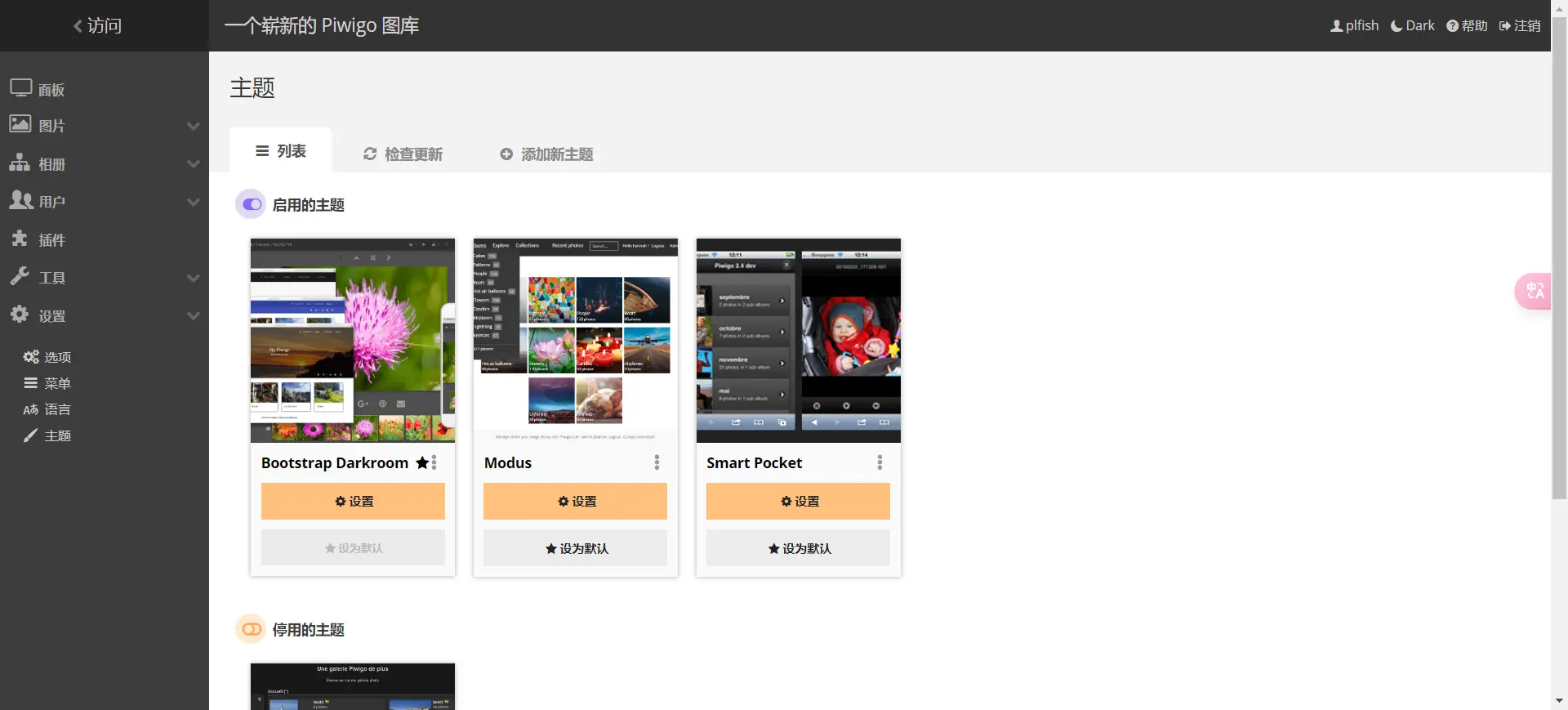Collapse the 设置 settings menu chevron
The height and width of the screenshot is (710, 1568).
click(x=194, y=315)
